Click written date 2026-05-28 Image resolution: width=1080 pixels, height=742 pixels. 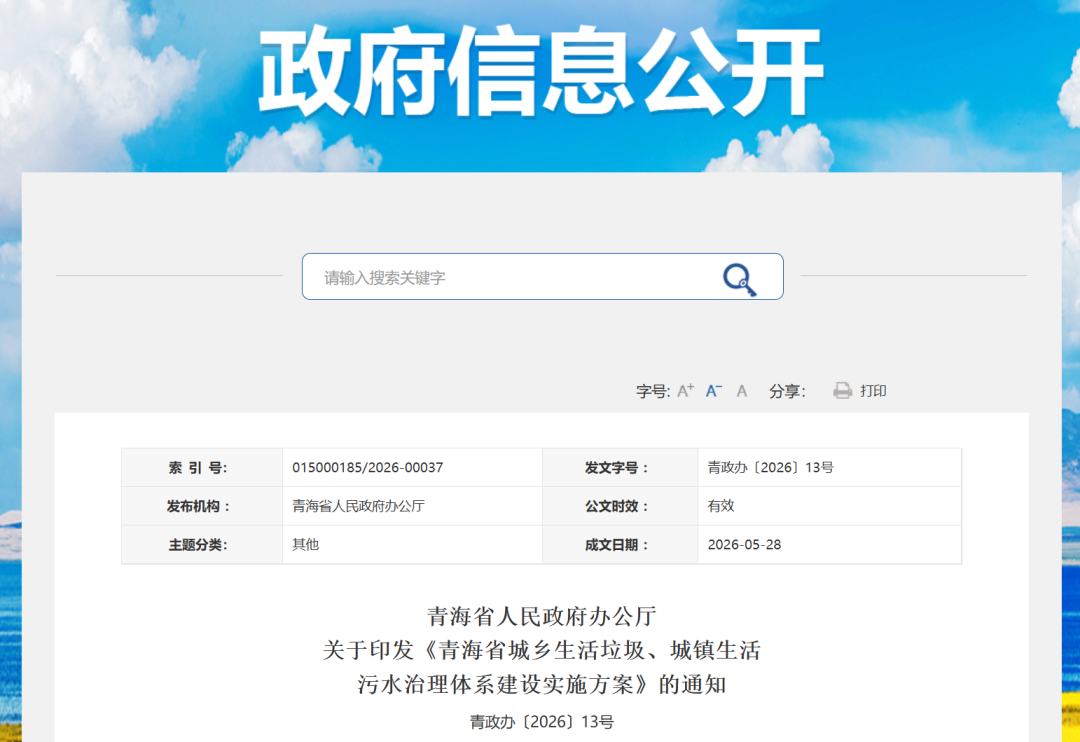click(x=744, y=544)
